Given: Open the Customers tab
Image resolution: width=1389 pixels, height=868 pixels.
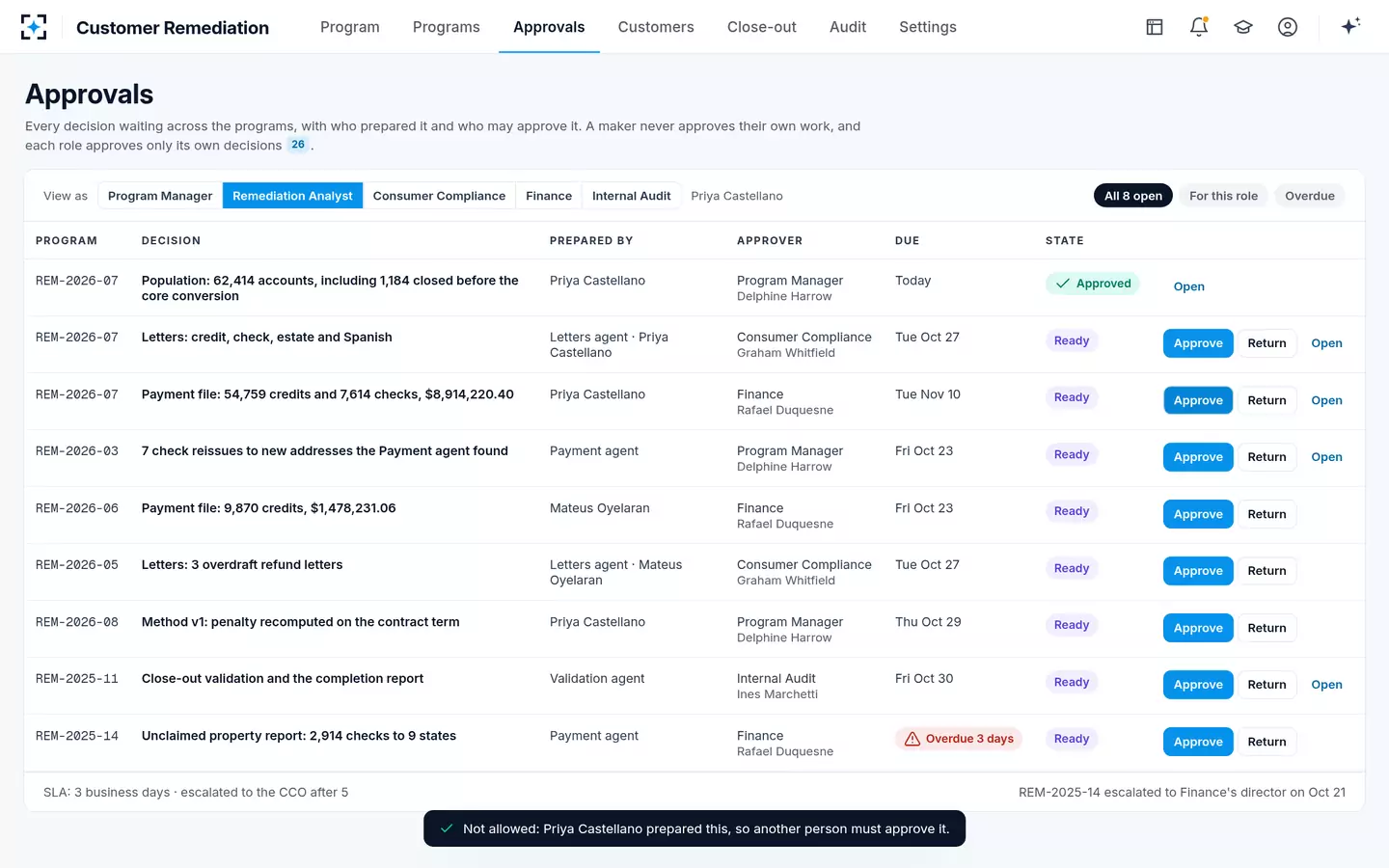Looking at the screenshot, I should pos(656,27).
